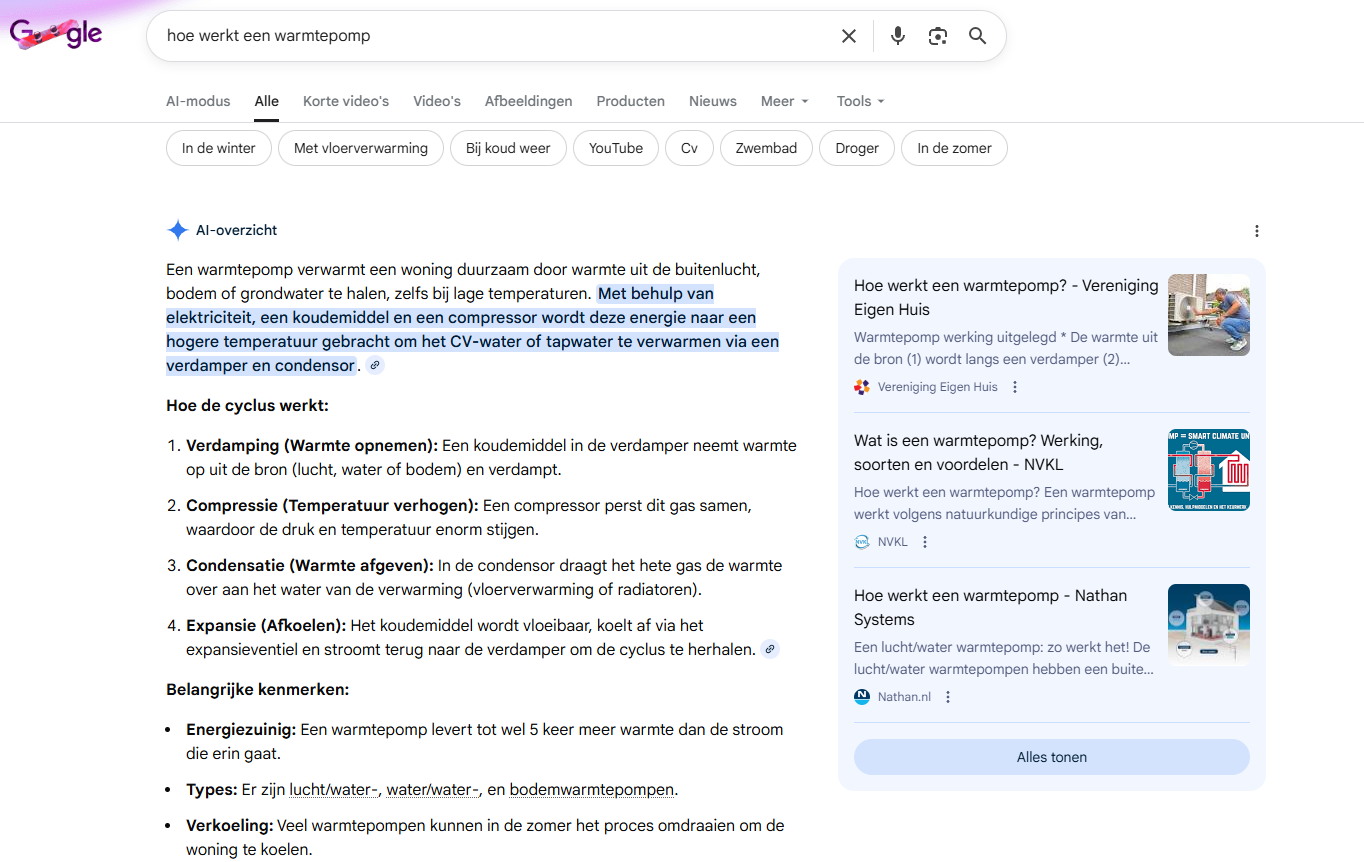The height and width of the screenshot is (862, 1364).
Task: Click the Vereniging Eigen Huis favicon
Action: 861,387
